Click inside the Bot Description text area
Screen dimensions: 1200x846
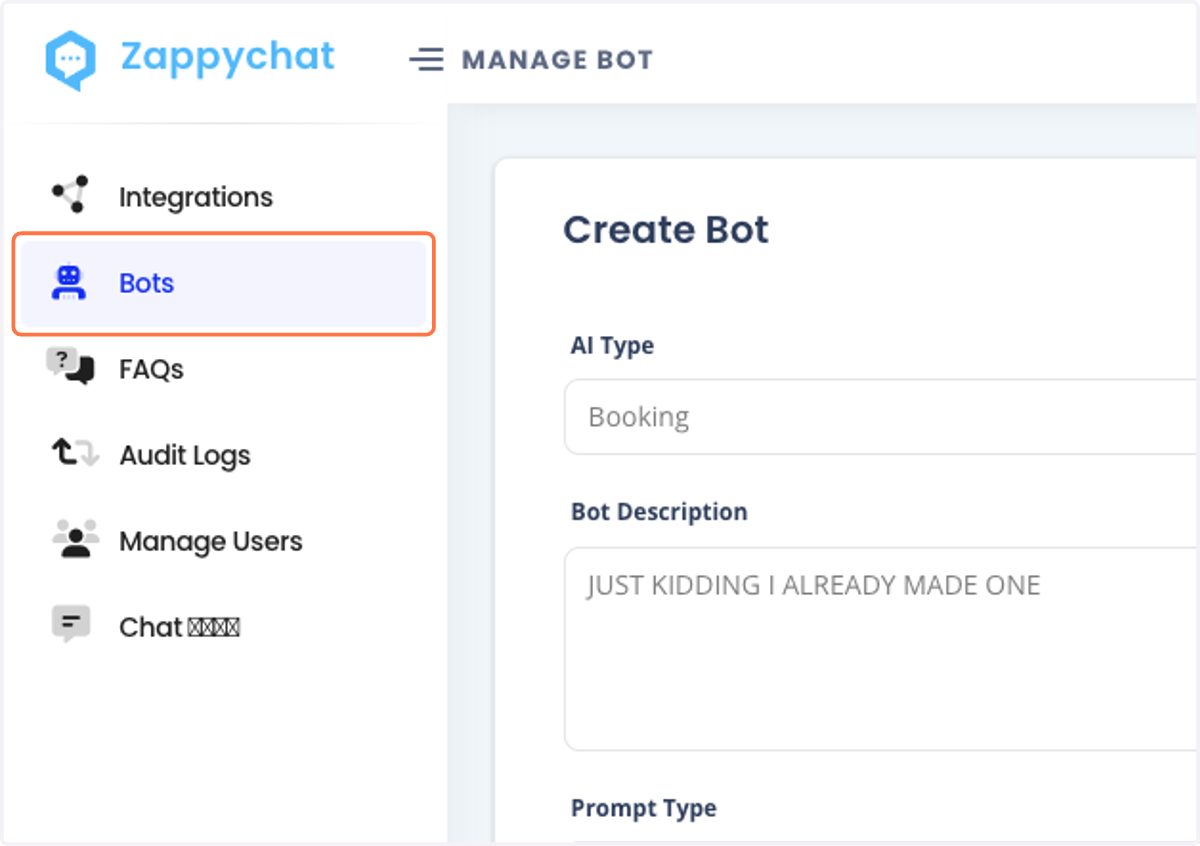point(882,649)
